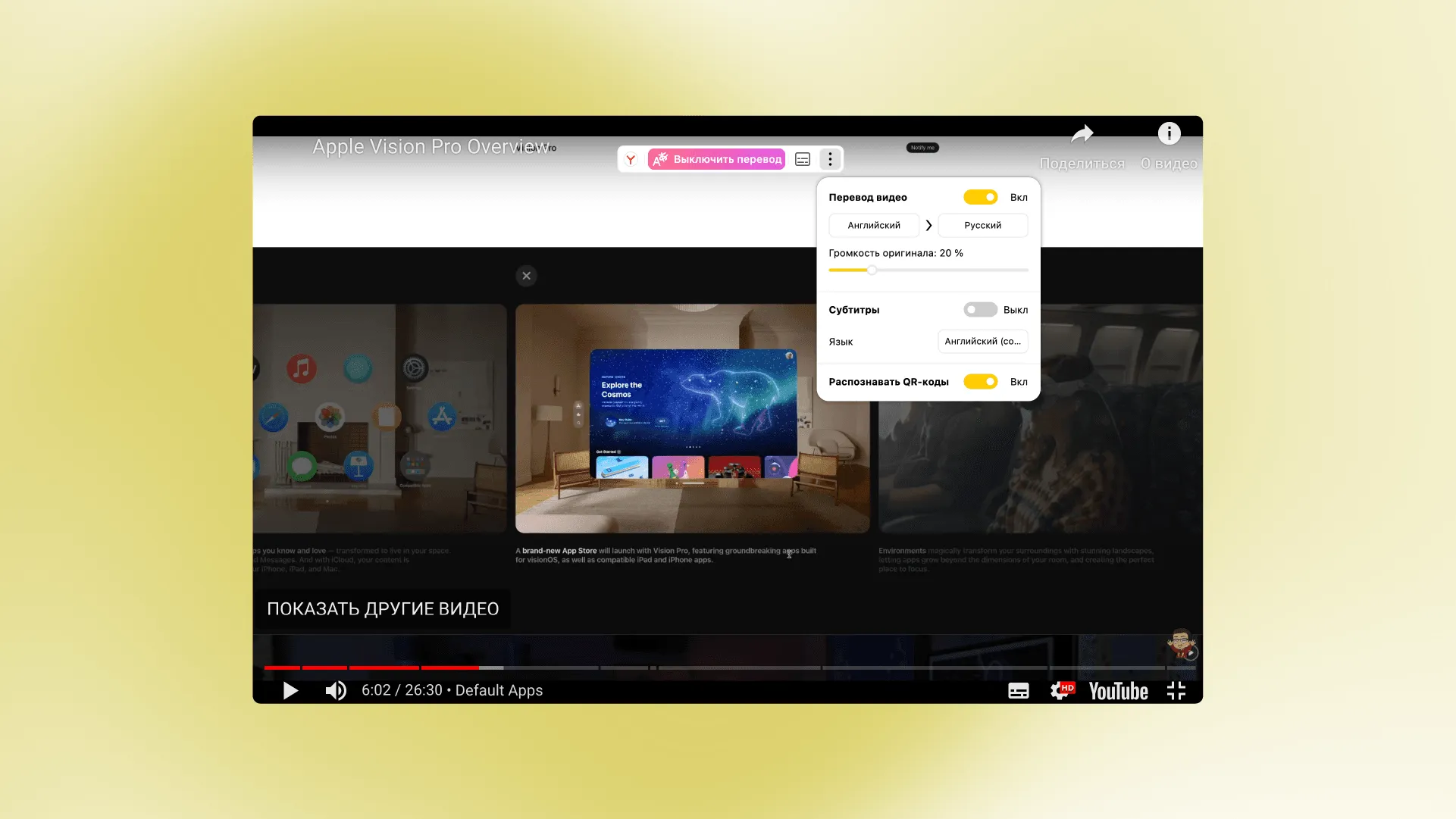Enable the Субтитры toggle
This screenshot has height=819, width=1456.
980,310
